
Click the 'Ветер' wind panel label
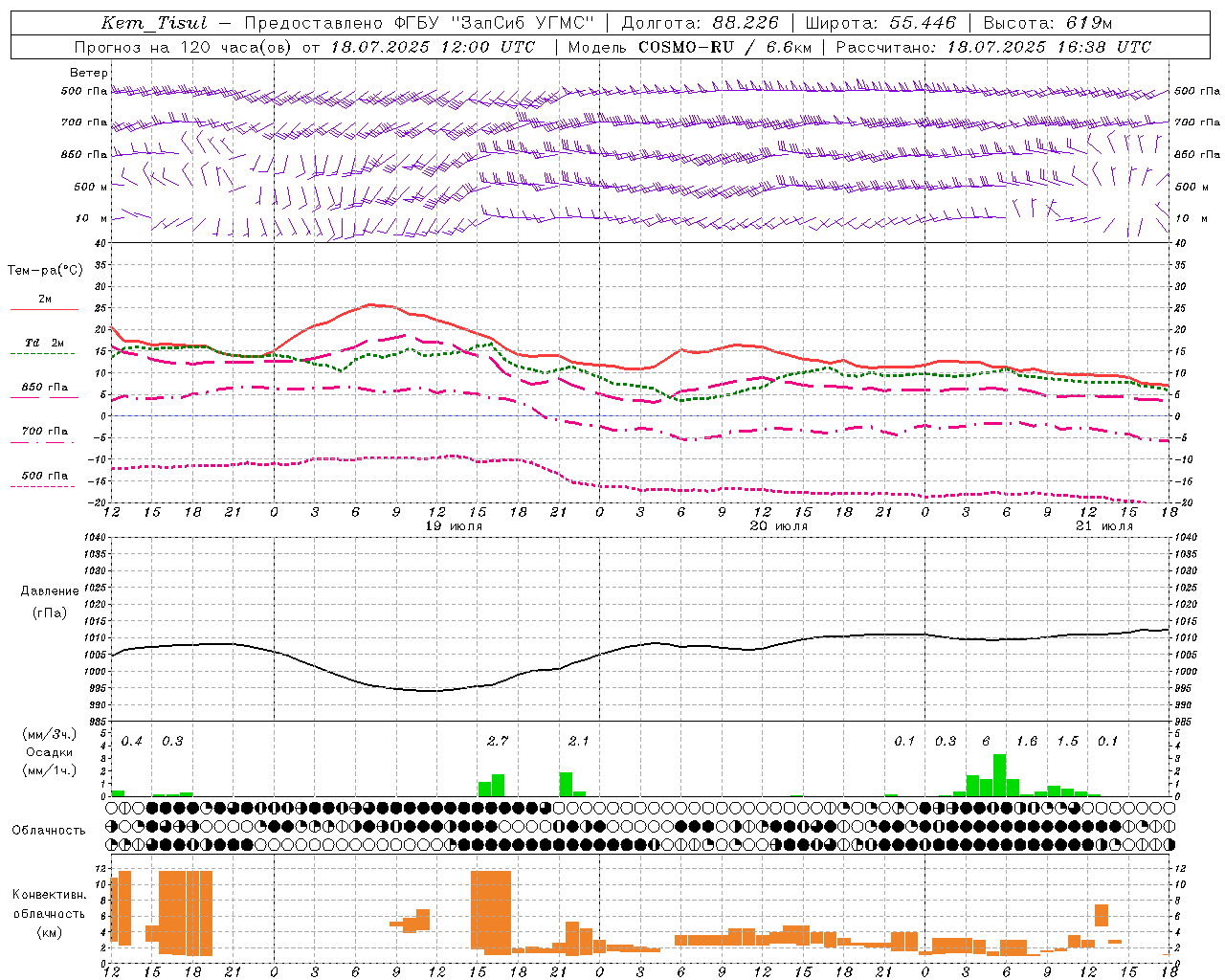coord(89,73)
